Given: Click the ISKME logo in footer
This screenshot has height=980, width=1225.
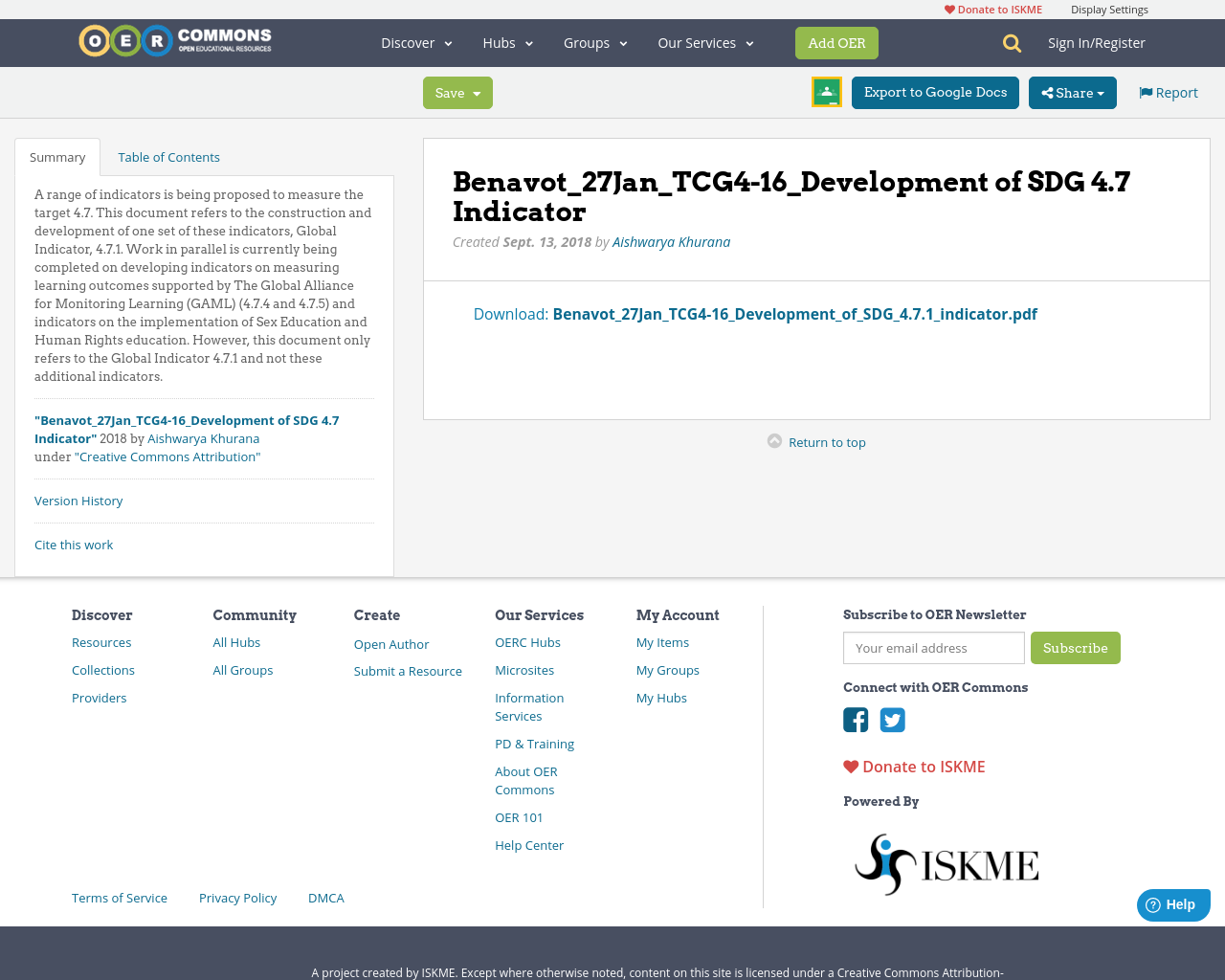Looking at the screenshot, I should point(947,864).
